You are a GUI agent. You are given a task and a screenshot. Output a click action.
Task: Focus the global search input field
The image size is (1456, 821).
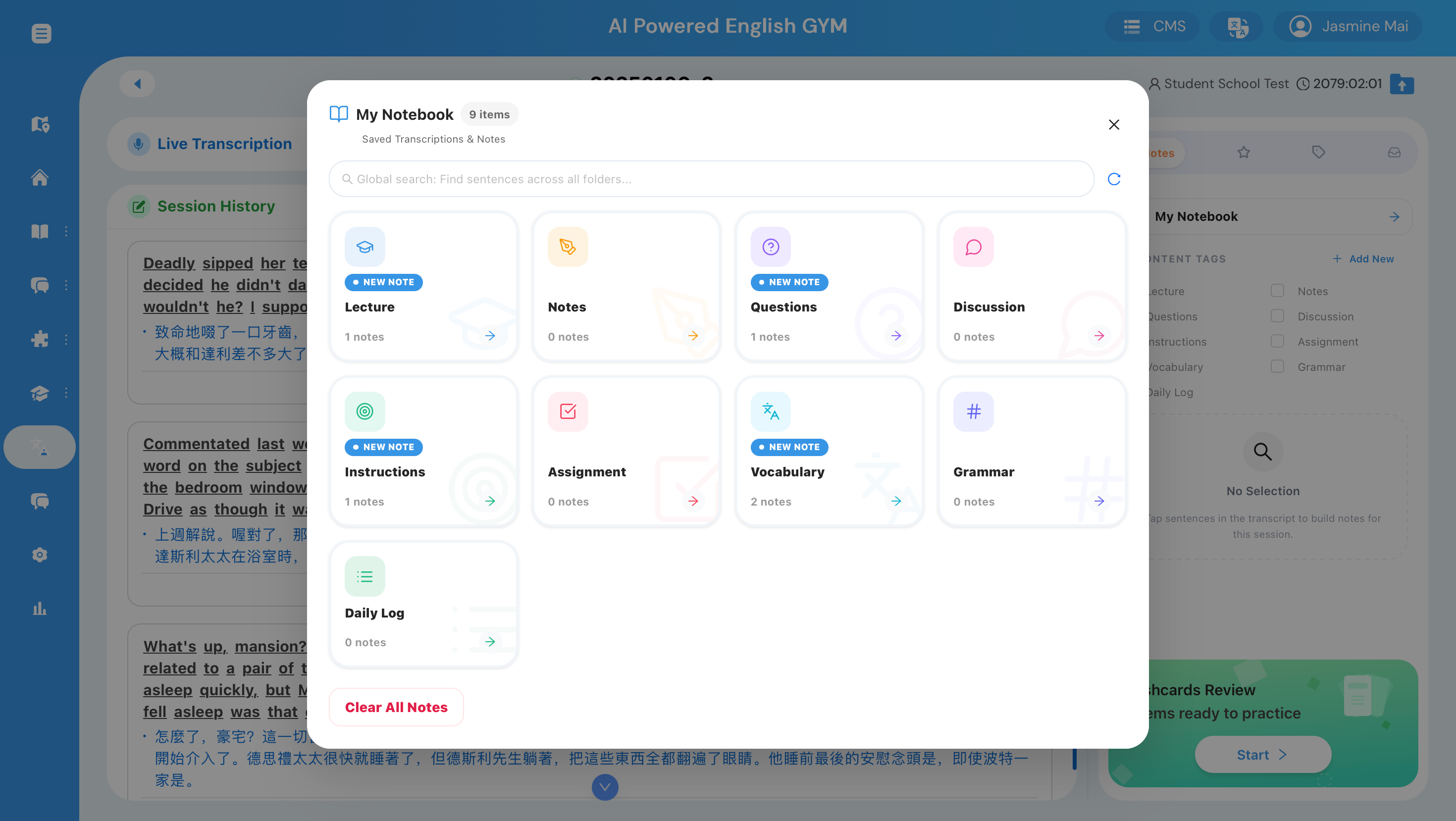(711, 179)
